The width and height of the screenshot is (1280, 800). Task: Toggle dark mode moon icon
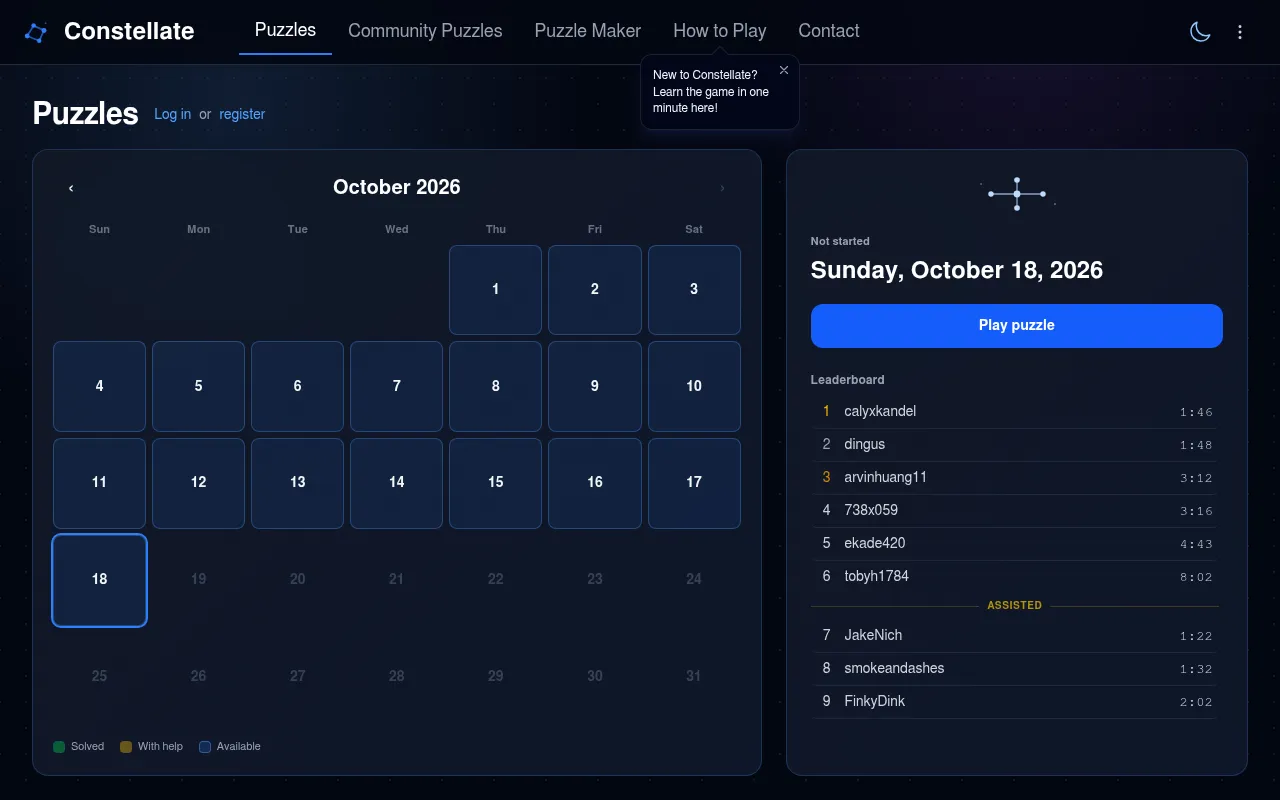[1200, 32]
